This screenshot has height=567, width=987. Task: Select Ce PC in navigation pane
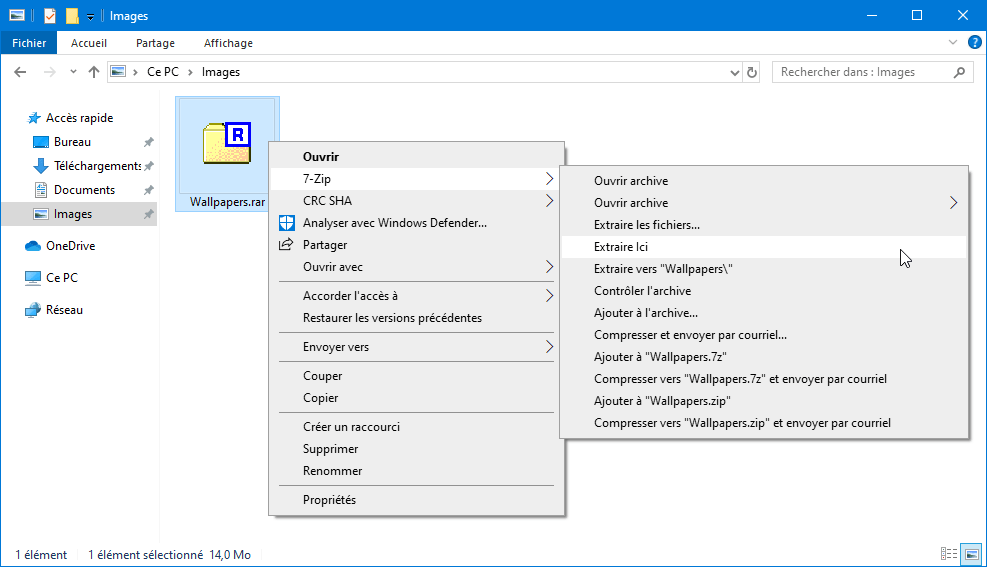coord(62,278)
